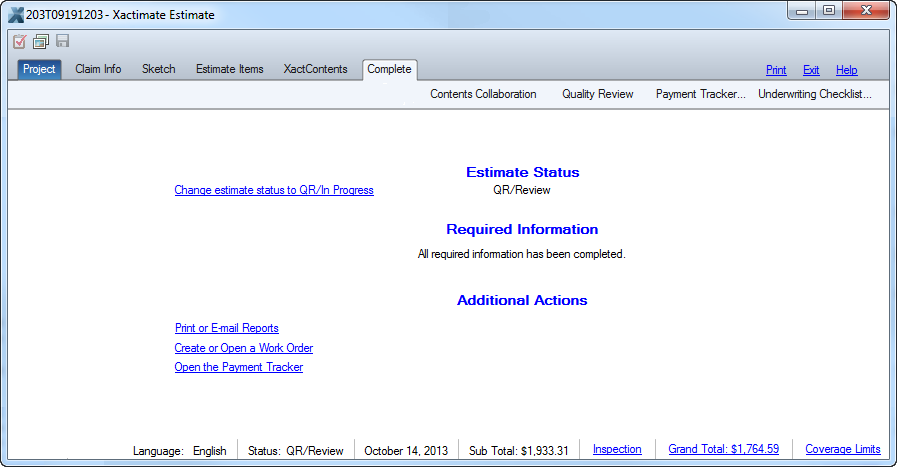Click the checklist toolbar icon
This screenshot has width=897, height=467.
tap(19, 41)
